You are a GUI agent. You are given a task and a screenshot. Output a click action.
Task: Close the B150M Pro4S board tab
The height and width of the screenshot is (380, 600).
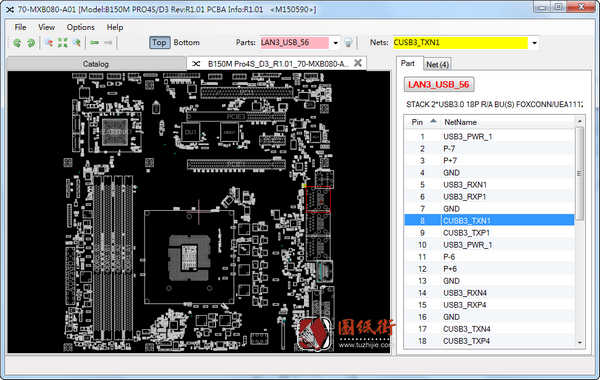tap(358, 63)
